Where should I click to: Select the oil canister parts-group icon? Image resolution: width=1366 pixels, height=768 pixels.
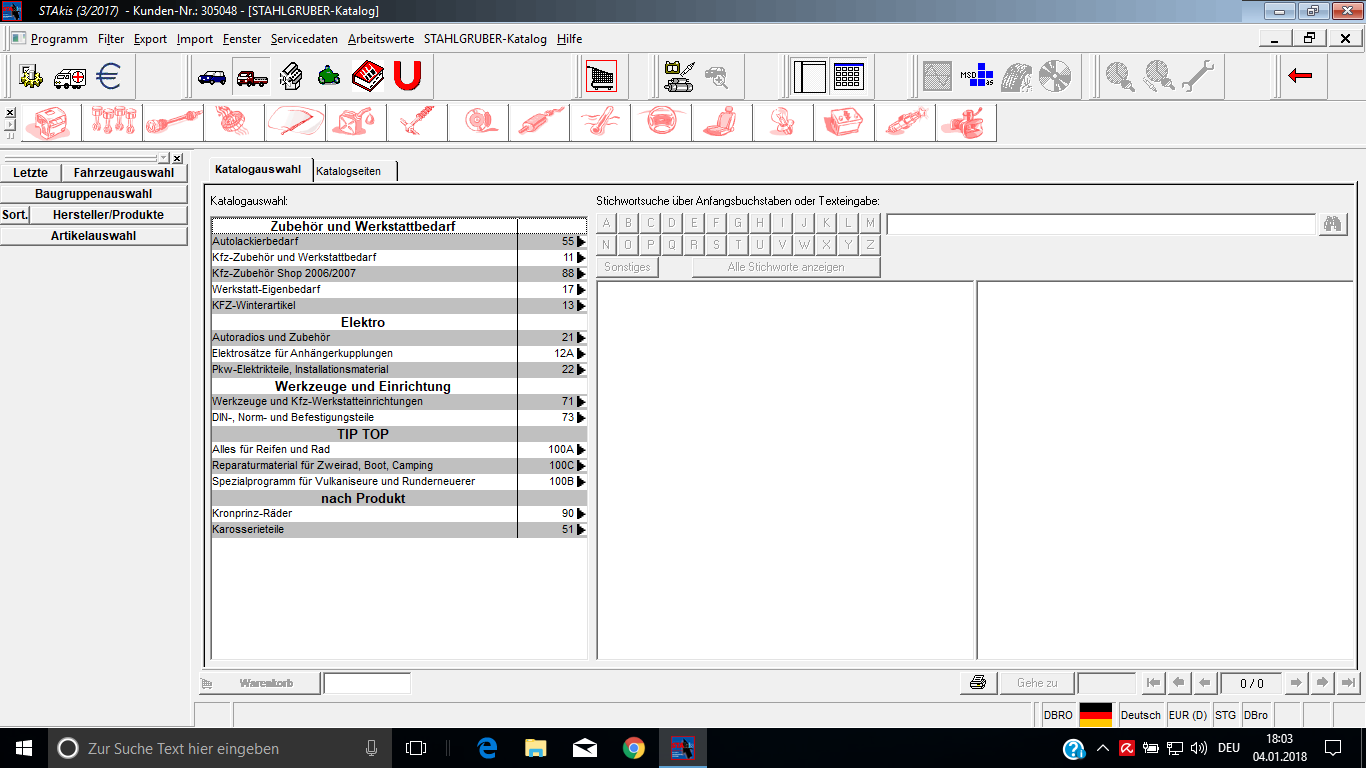tap(356, 123)
